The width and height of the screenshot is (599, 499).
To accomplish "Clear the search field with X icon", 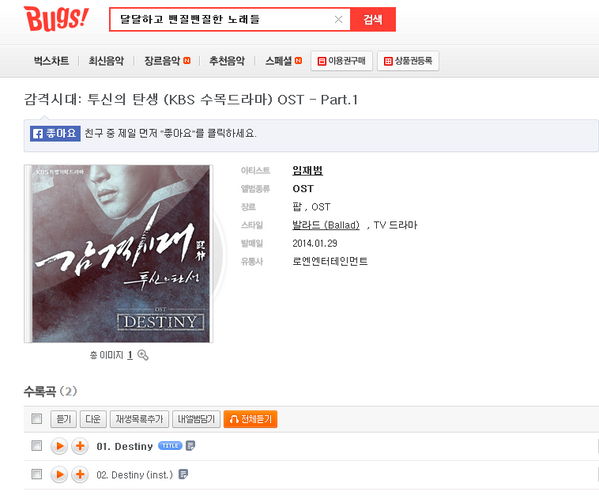I will pos(338,19).
